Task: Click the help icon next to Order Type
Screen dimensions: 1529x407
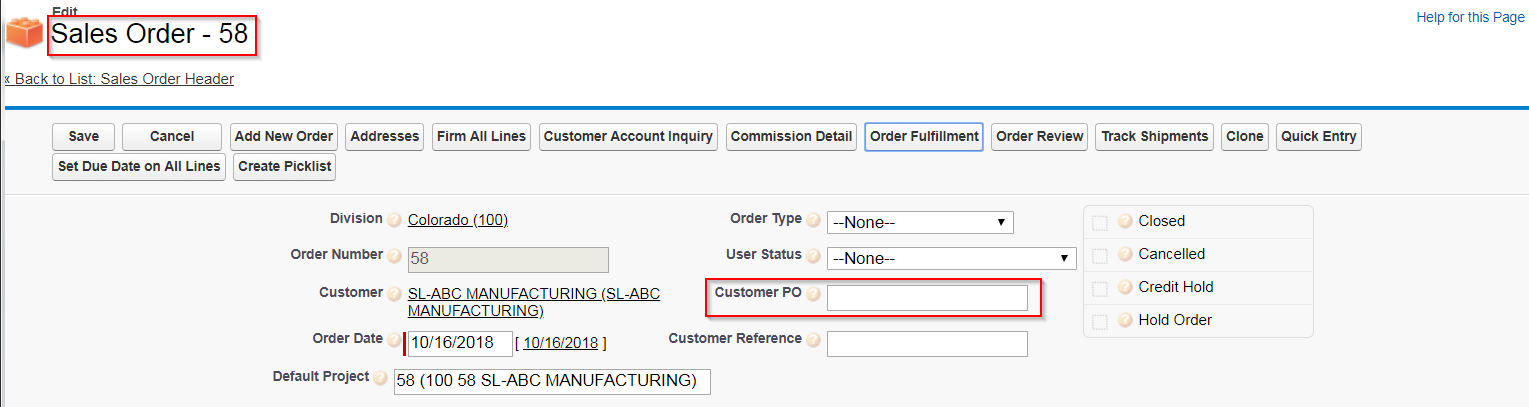Action: click(814, 221)
